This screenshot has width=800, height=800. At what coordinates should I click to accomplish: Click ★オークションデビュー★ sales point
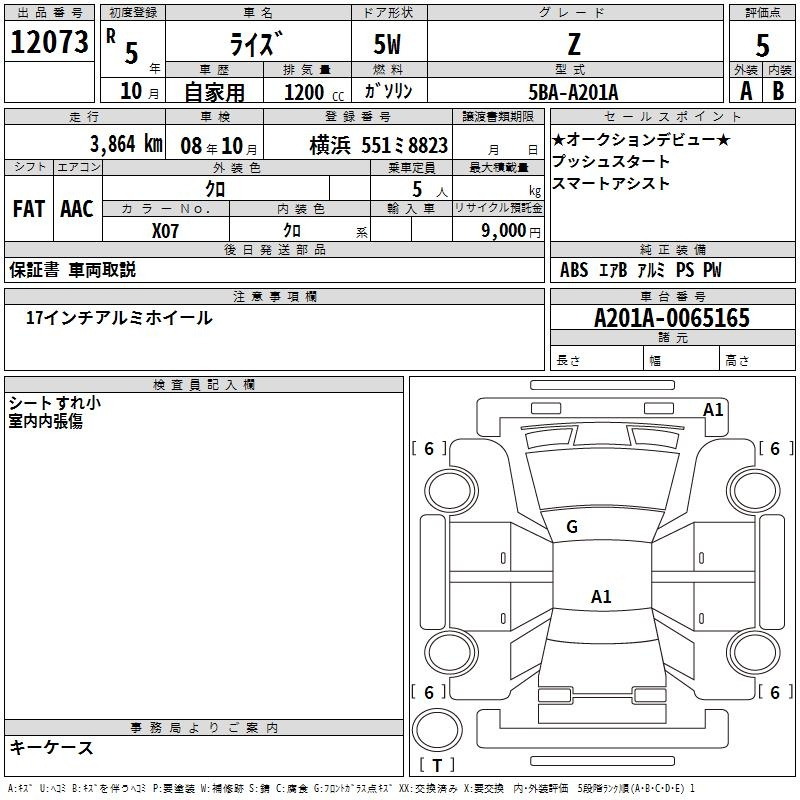pos(641,140)
